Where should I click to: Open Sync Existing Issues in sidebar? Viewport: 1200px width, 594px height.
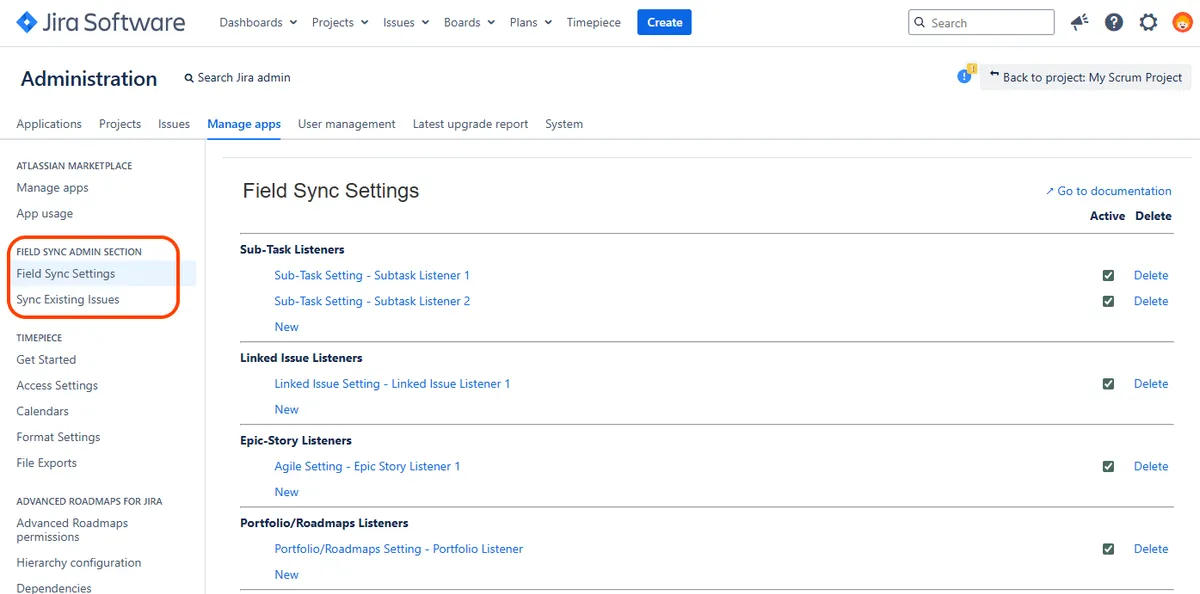(68, 300)
